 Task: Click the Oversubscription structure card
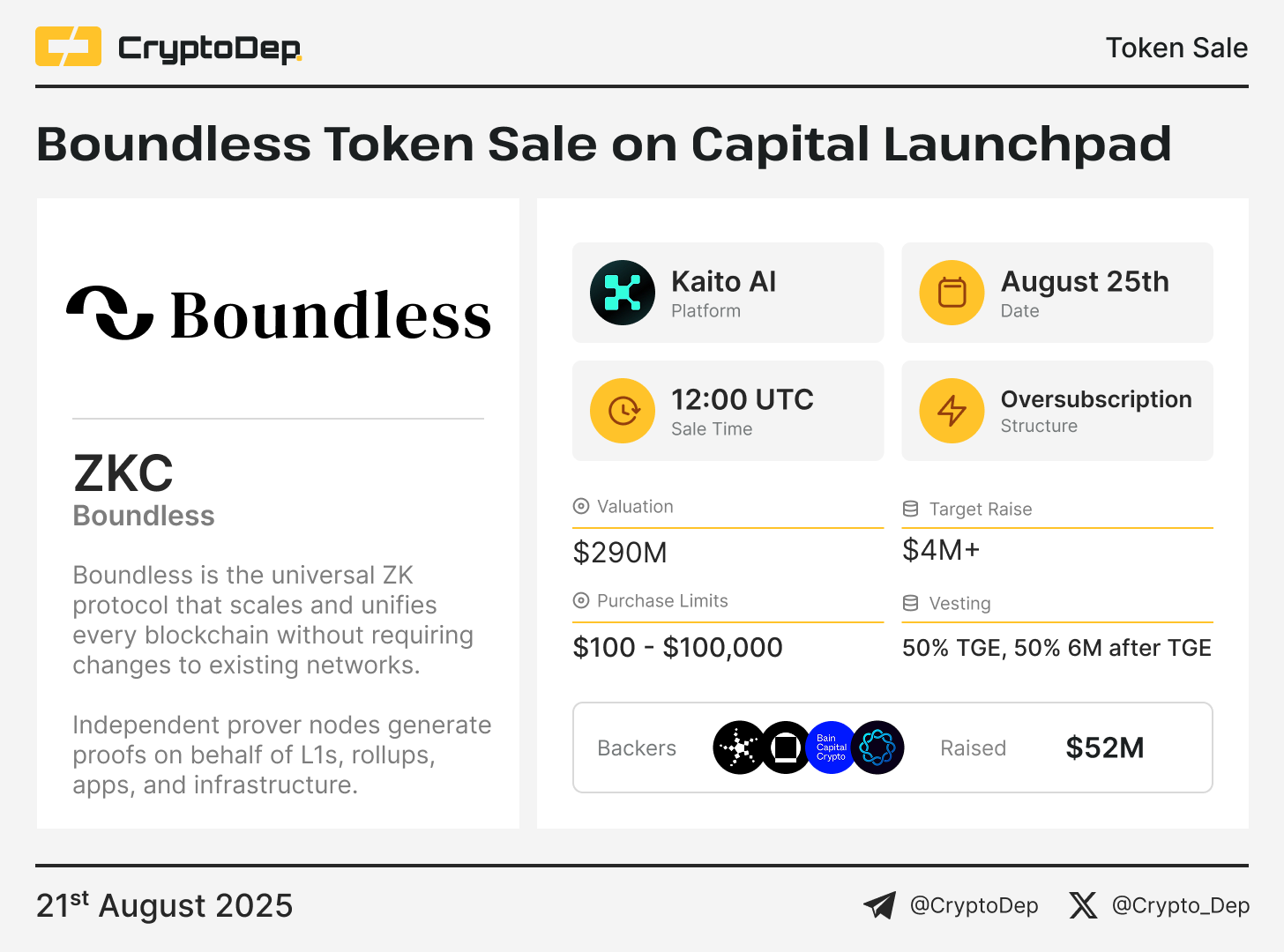tap(1057, 411)
